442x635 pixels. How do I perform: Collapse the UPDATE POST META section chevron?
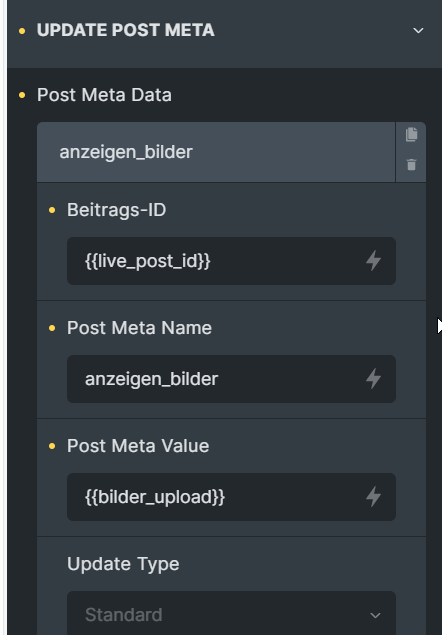point(418,30)
